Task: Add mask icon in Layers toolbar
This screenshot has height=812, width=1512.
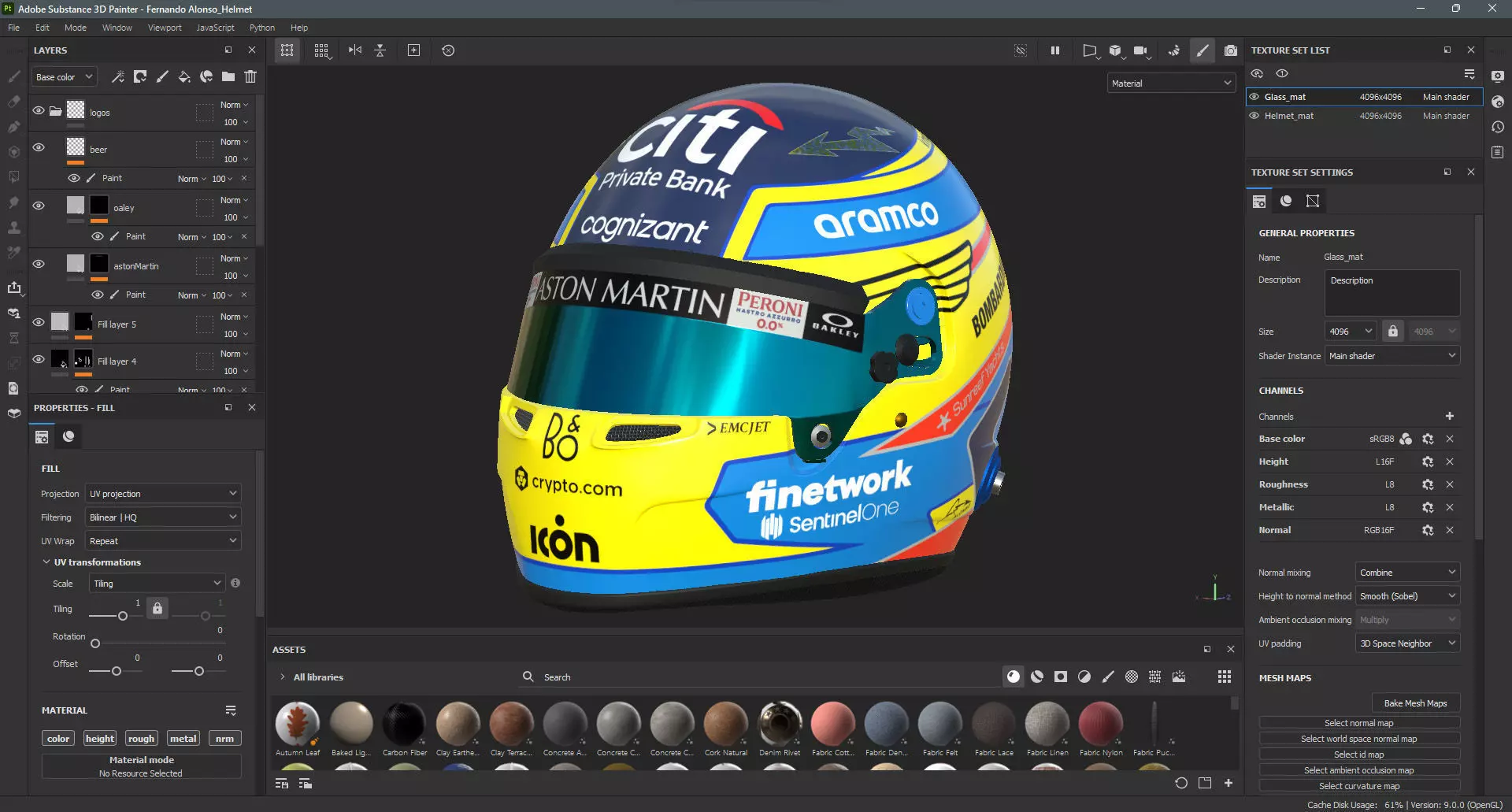Action: 140,76
